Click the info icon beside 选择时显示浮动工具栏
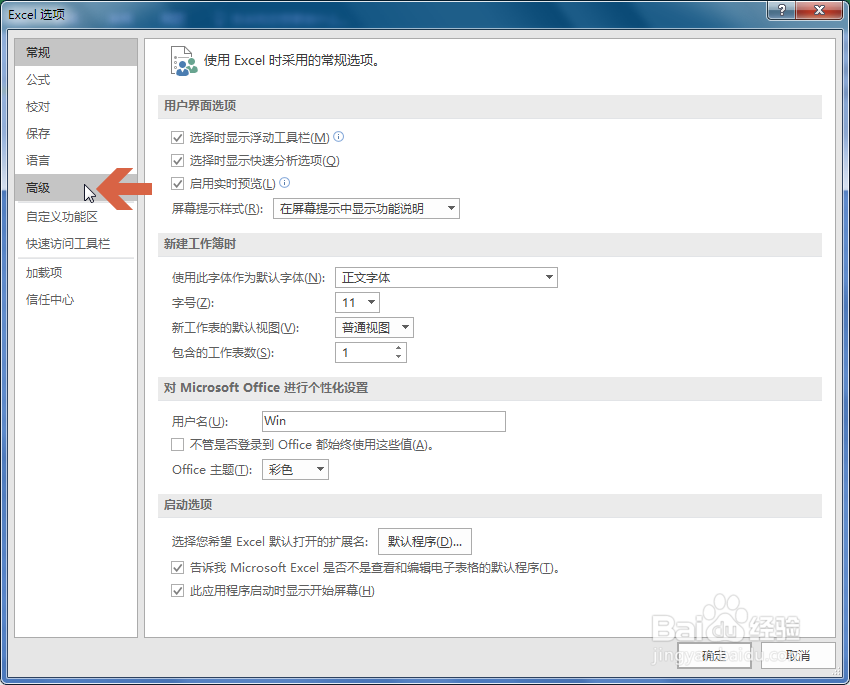 click(338, 137)
